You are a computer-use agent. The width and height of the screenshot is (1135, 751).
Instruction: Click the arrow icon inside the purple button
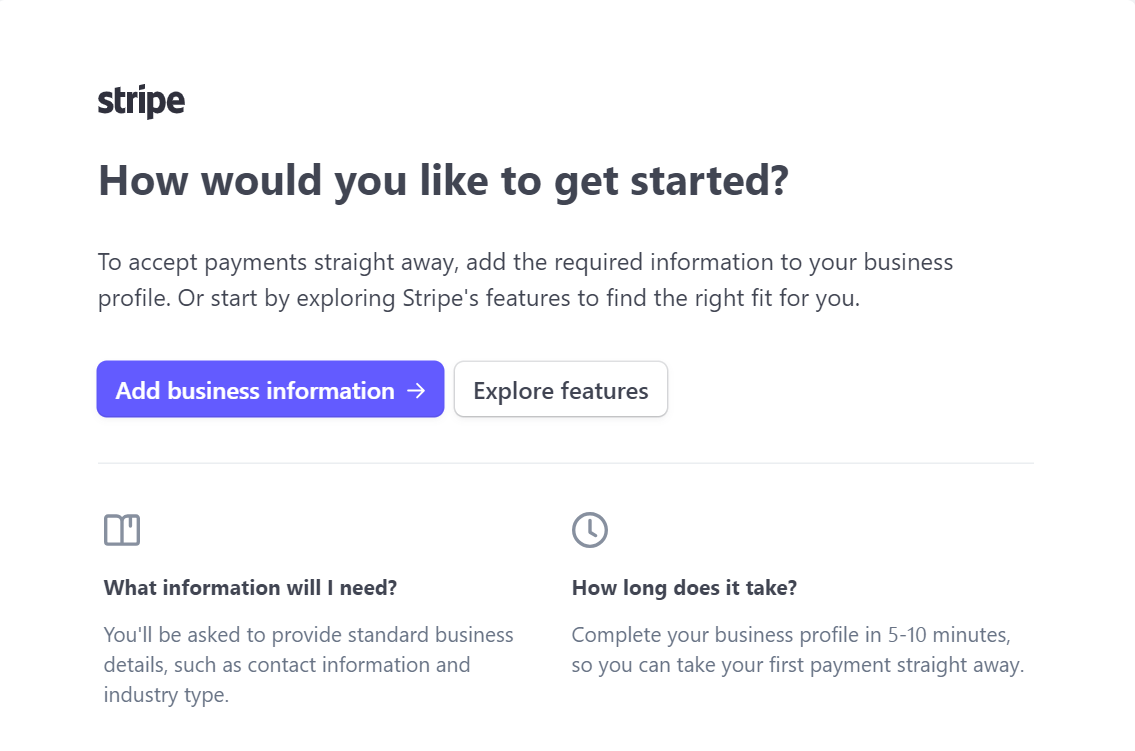coord(416,391)
